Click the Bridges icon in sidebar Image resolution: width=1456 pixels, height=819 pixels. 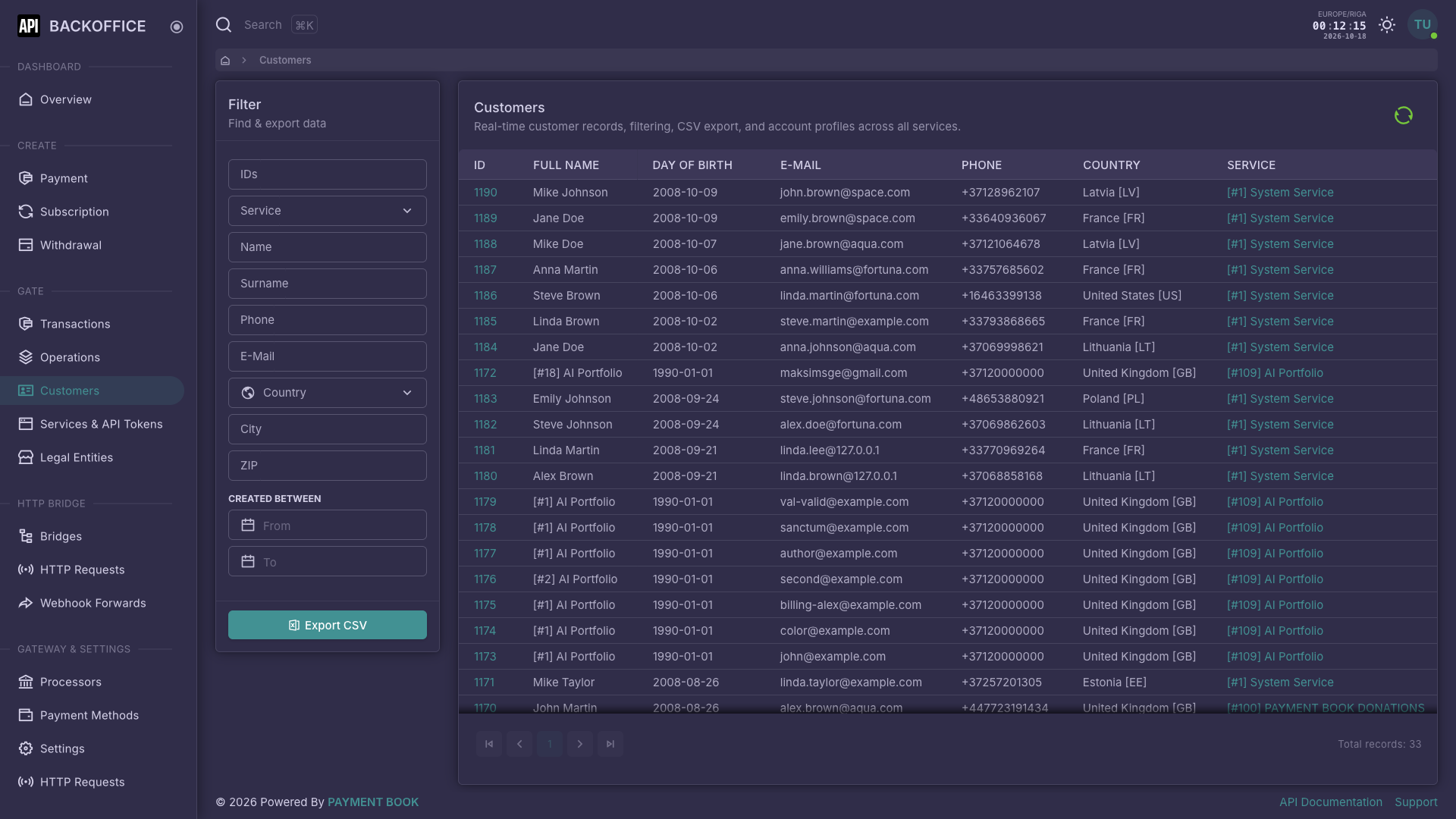tap(26, 536)
